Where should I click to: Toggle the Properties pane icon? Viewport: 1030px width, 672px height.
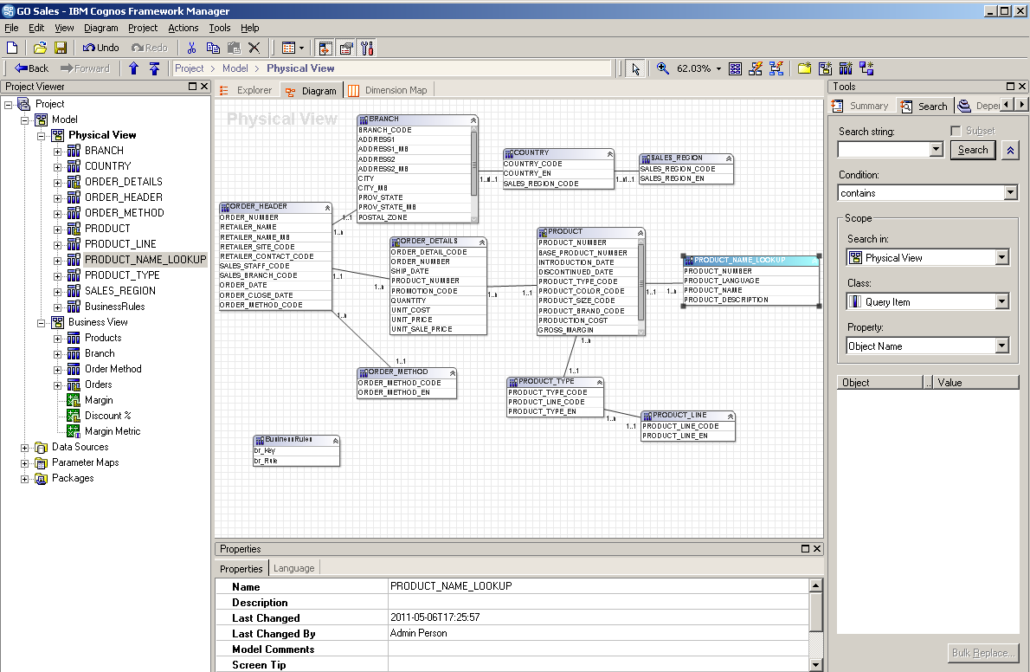[x=346, y=48]
